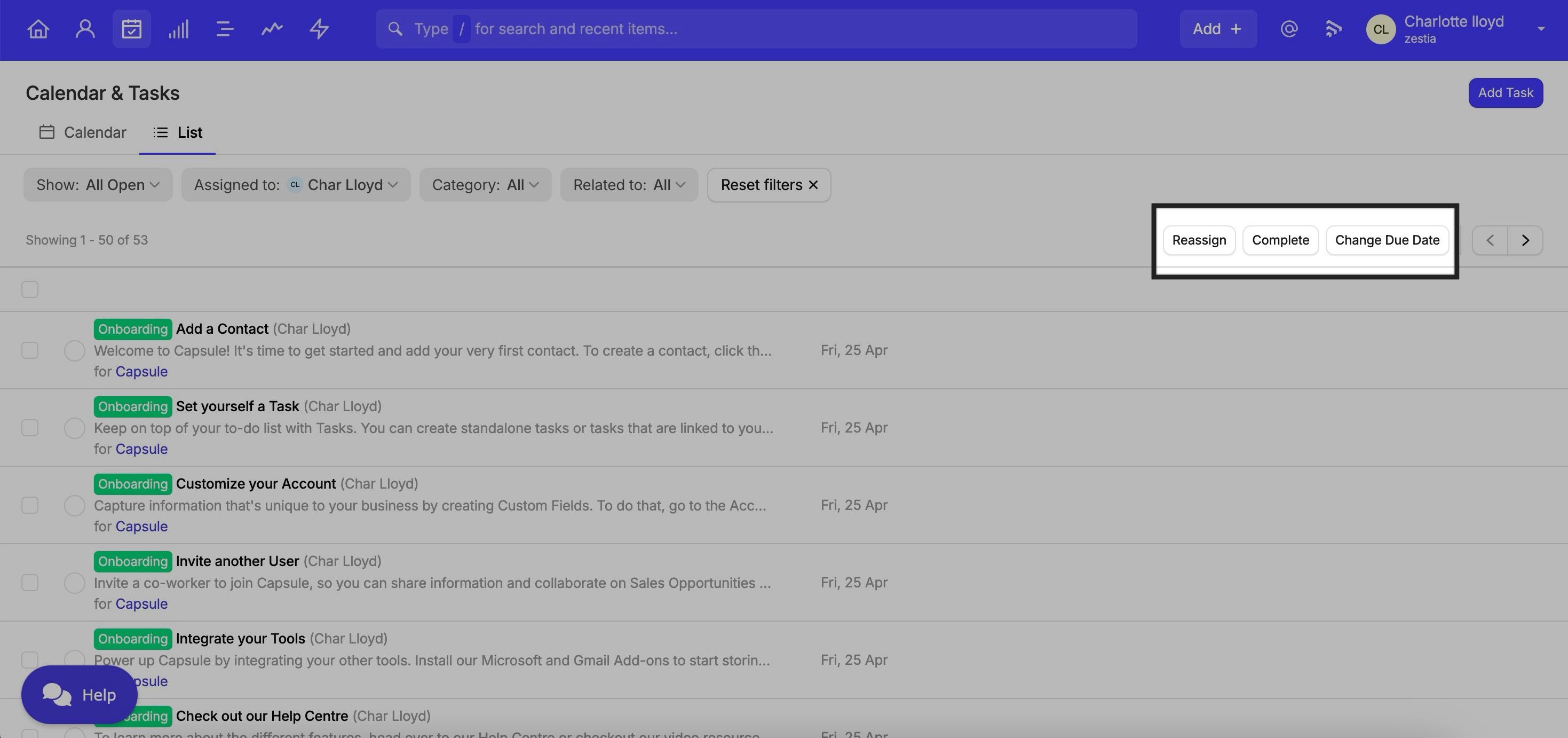
Task: Click the 'Keep on top of your to-do list' description
Action: (433, 428)
